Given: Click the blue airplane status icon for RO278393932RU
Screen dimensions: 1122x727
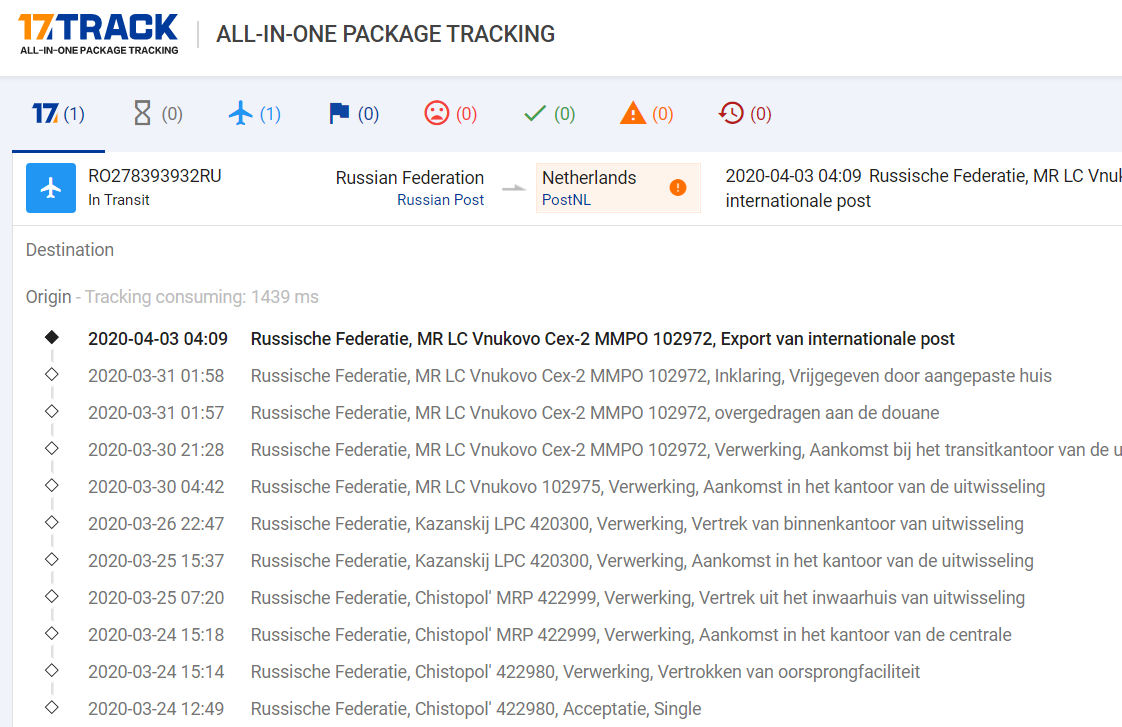Looking at the screenshot, I should coord(51,188).
